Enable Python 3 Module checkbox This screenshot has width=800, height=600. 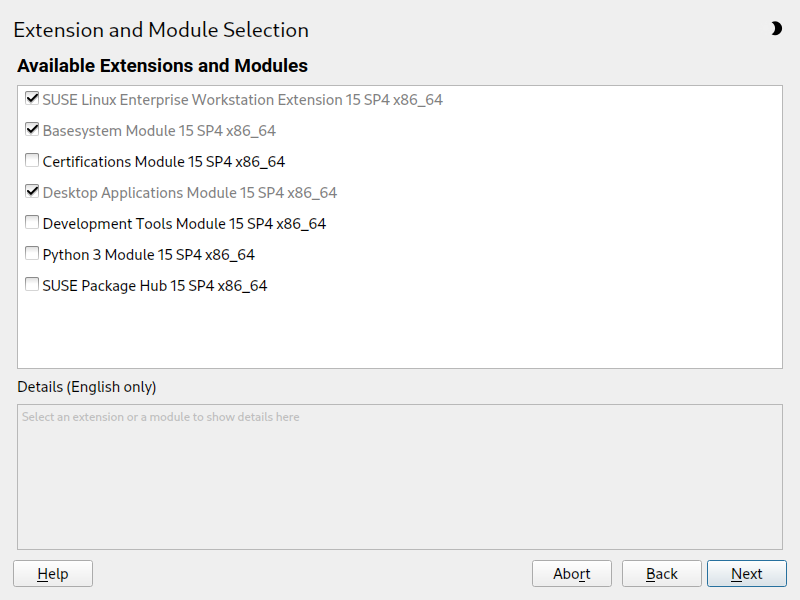32,254
